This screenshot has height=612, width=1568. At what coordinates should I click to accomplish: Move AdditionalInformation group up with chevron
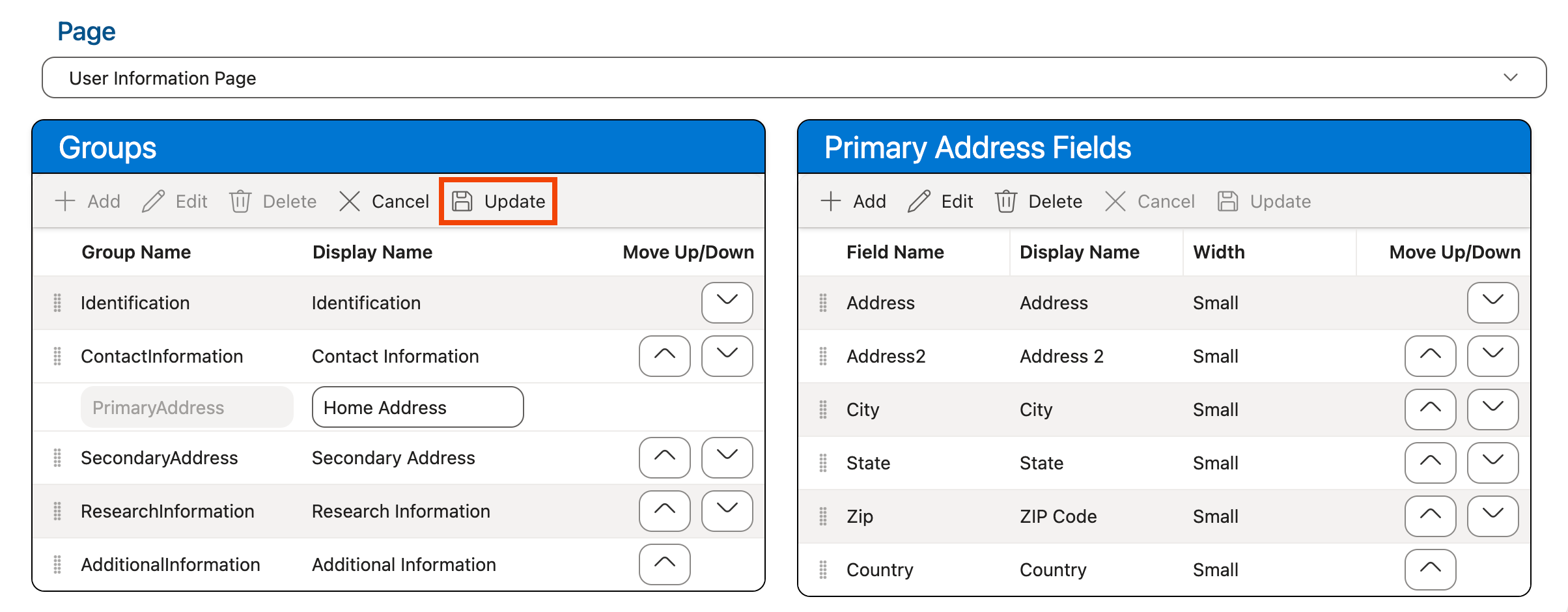(664, 564)
